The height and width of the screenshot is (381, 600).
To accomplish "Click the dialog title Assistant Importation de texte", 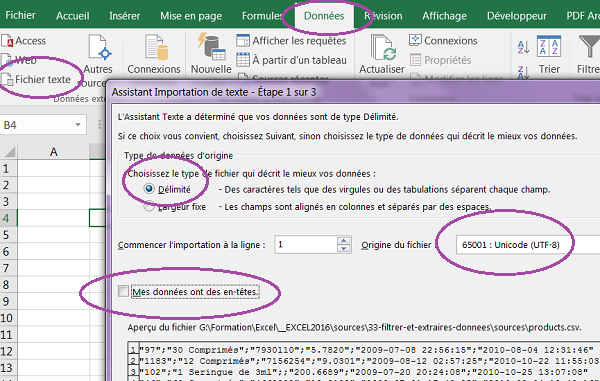I will point(214,92).
